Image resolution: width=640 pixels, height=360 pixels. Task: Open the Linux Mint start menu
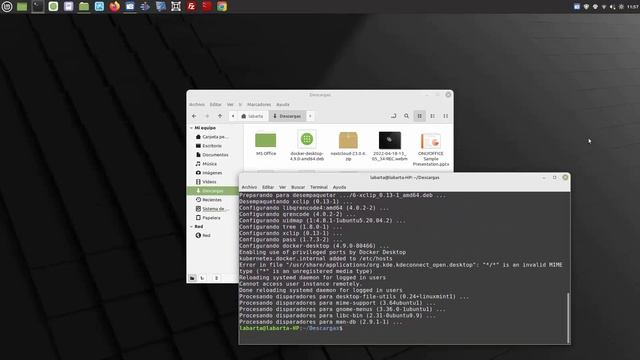7,6
